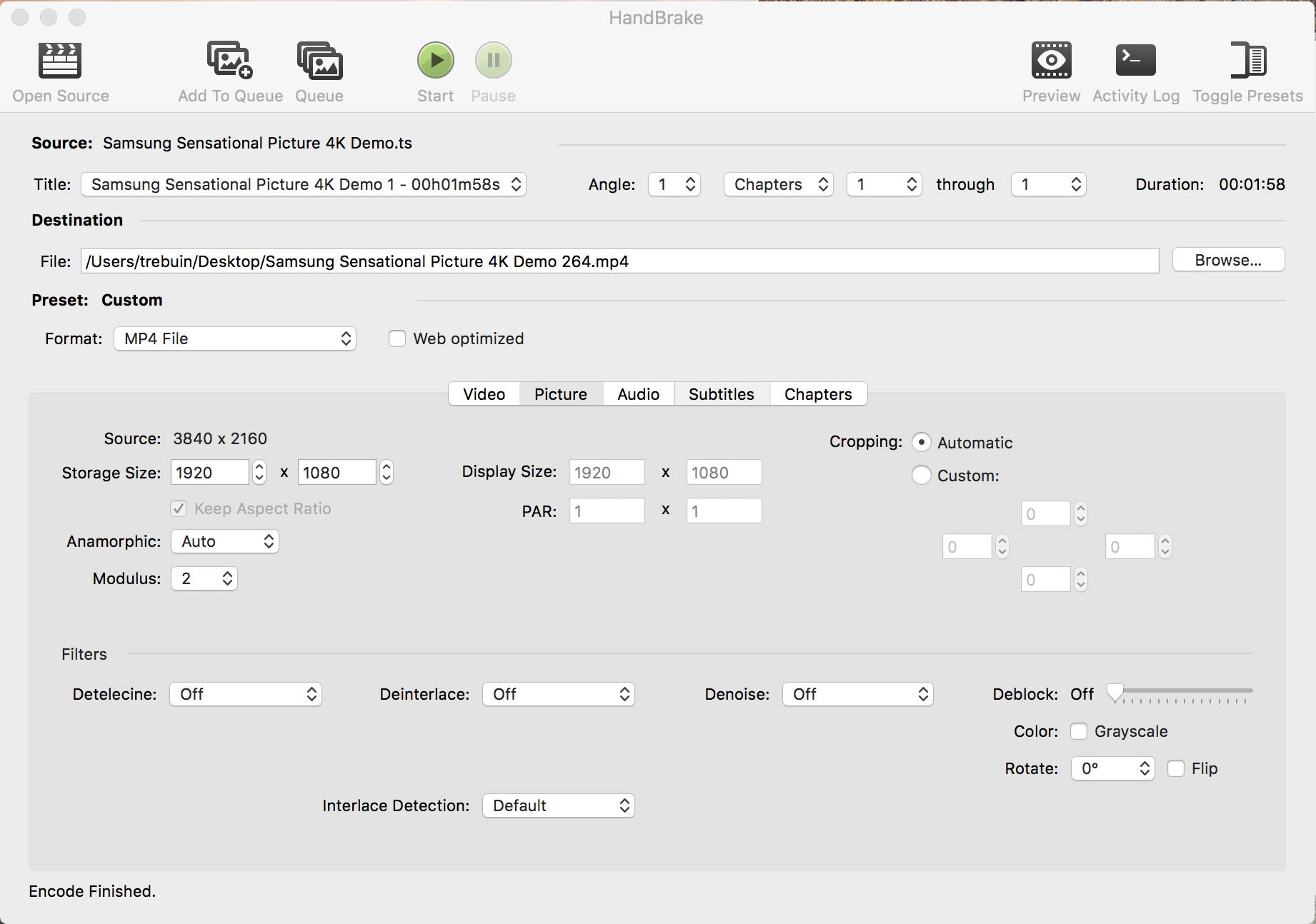Switch to the Video tab
This screenshot has height=924, width=1316.
tap(484, 394)
